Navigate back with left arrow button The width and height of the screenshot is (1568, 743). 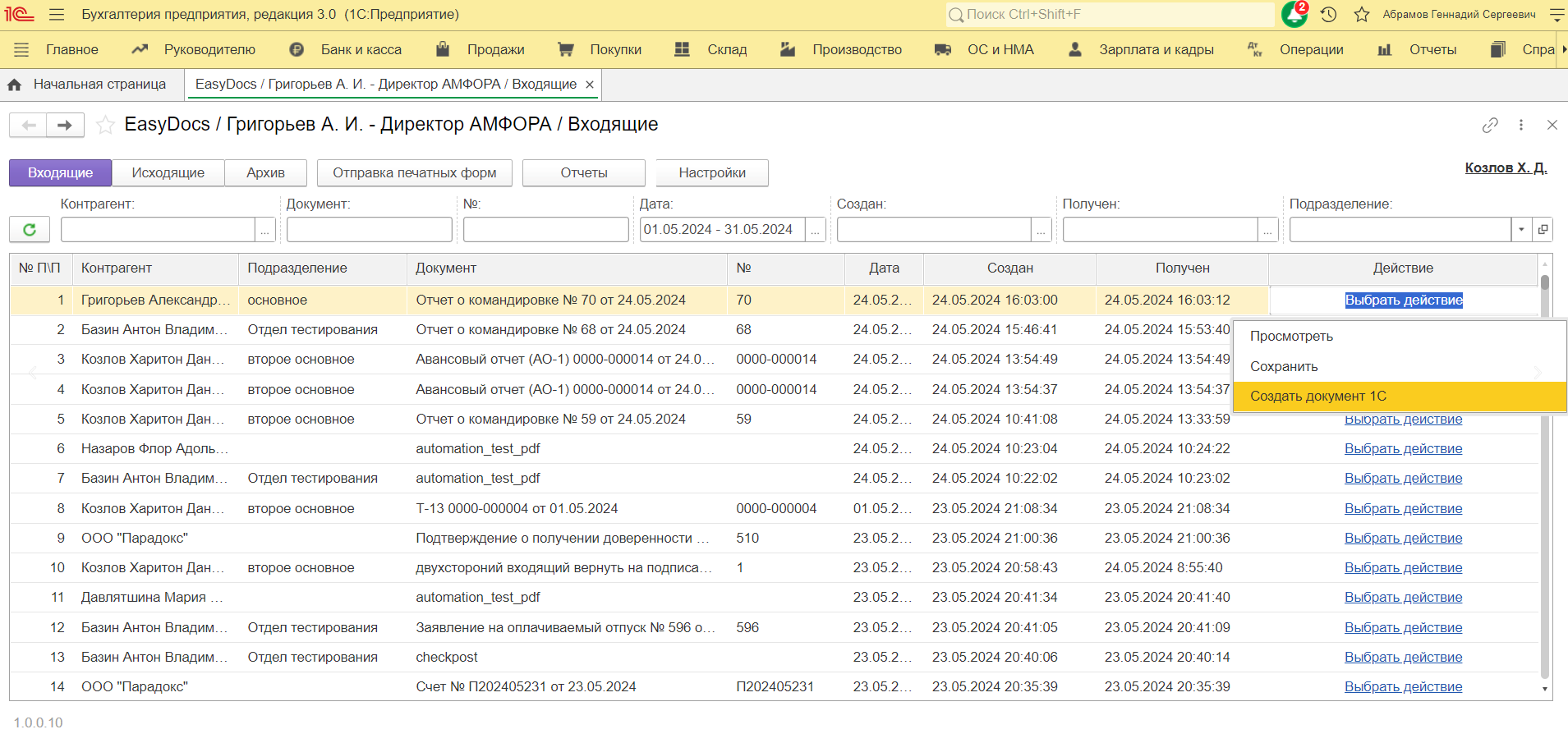(29, 125)
